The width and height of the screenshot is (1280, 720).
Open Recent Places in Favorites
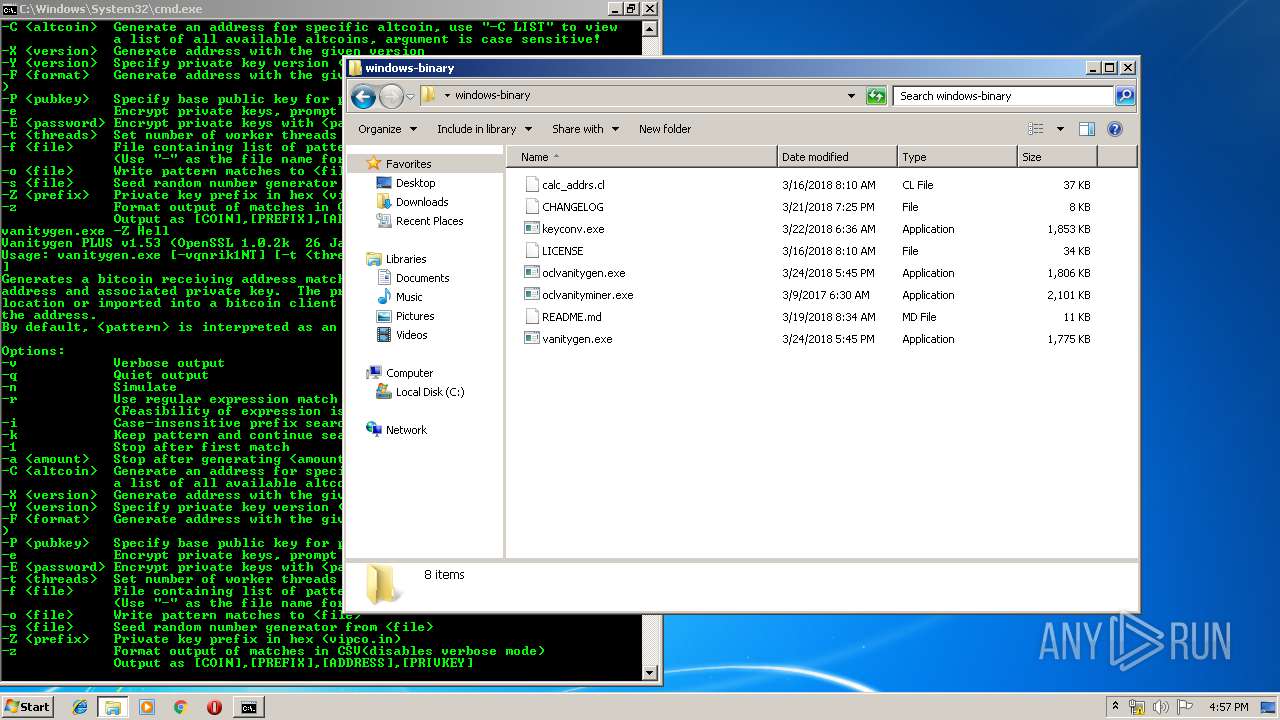[429, 221]
